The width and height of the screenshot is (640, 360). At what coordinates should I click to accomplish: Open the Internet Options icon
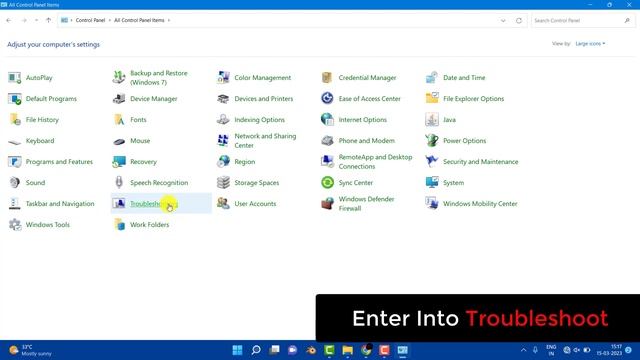click(327, 120)
